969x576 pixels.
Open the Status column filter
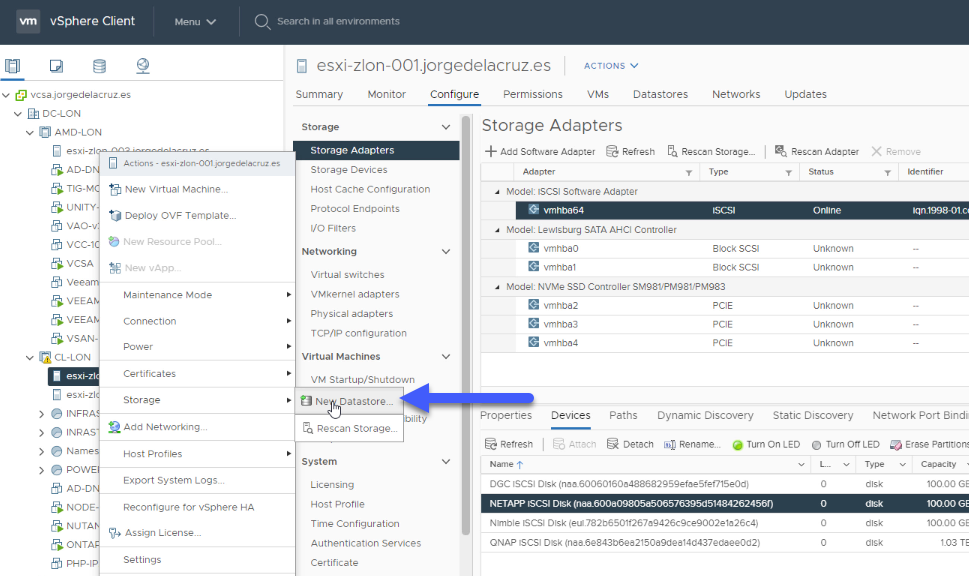887,173
